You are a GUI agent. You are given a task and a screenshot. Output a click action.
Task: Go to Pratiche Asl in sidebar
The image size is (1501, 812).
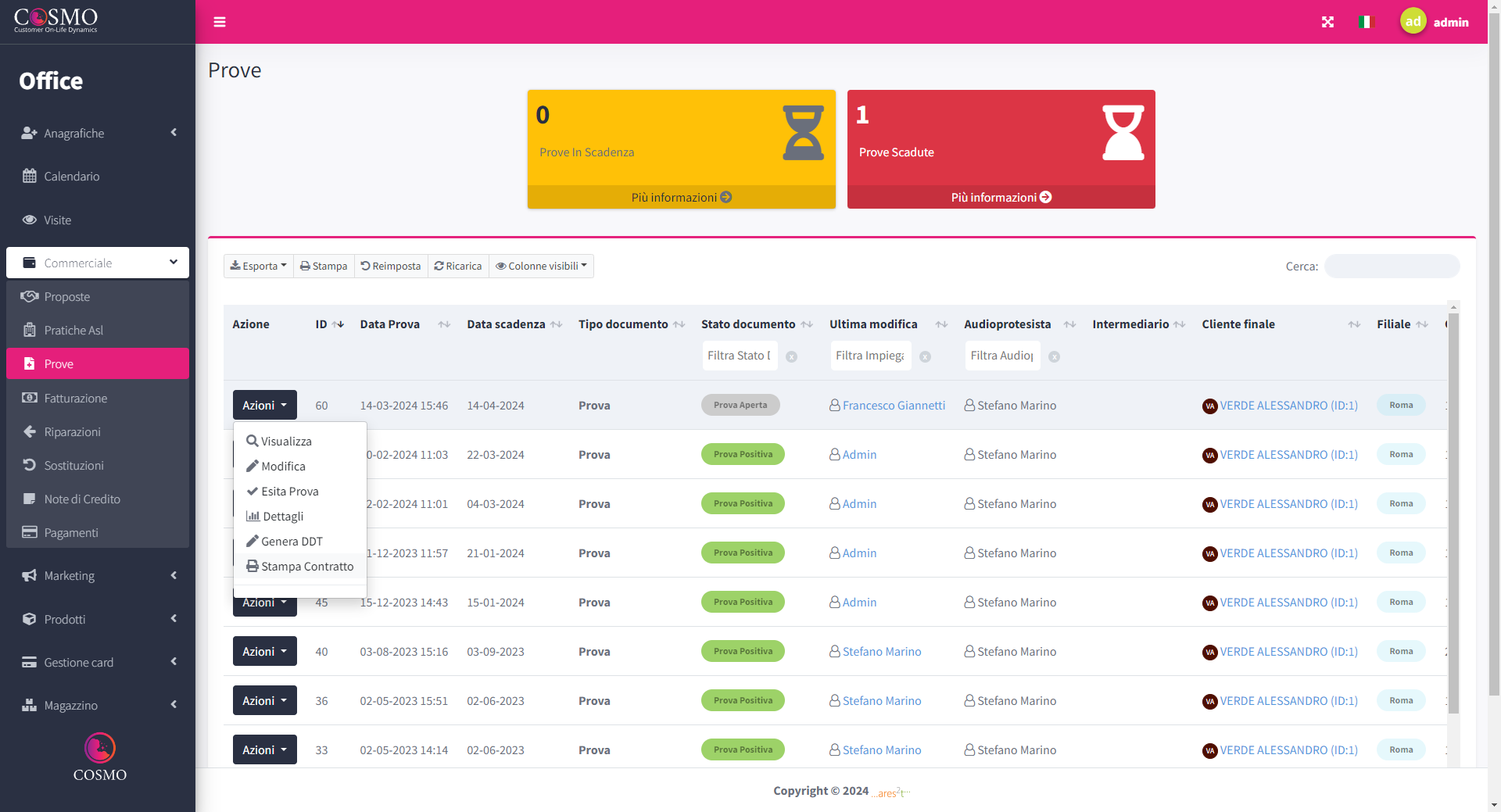tap(98, 331)
